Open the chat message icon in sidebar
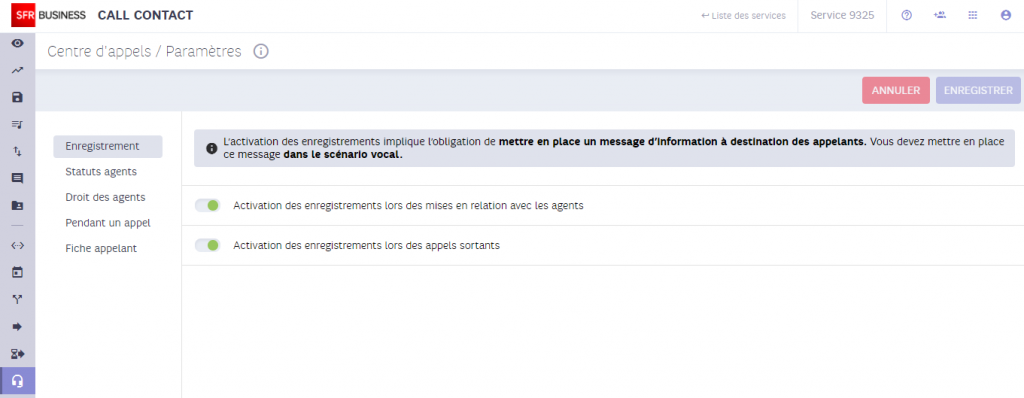The image size is (1024, 398). pyautogui.click(x=18, y=178)
